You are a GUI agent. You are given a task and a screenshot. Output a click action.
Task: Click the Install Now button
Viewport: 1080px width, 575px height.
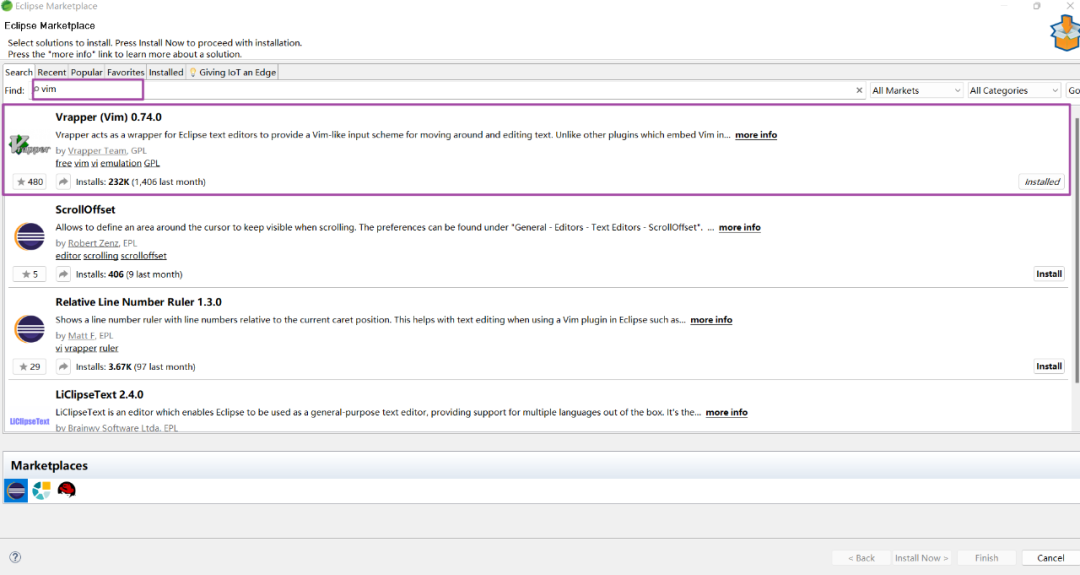[x=921, y=558]
